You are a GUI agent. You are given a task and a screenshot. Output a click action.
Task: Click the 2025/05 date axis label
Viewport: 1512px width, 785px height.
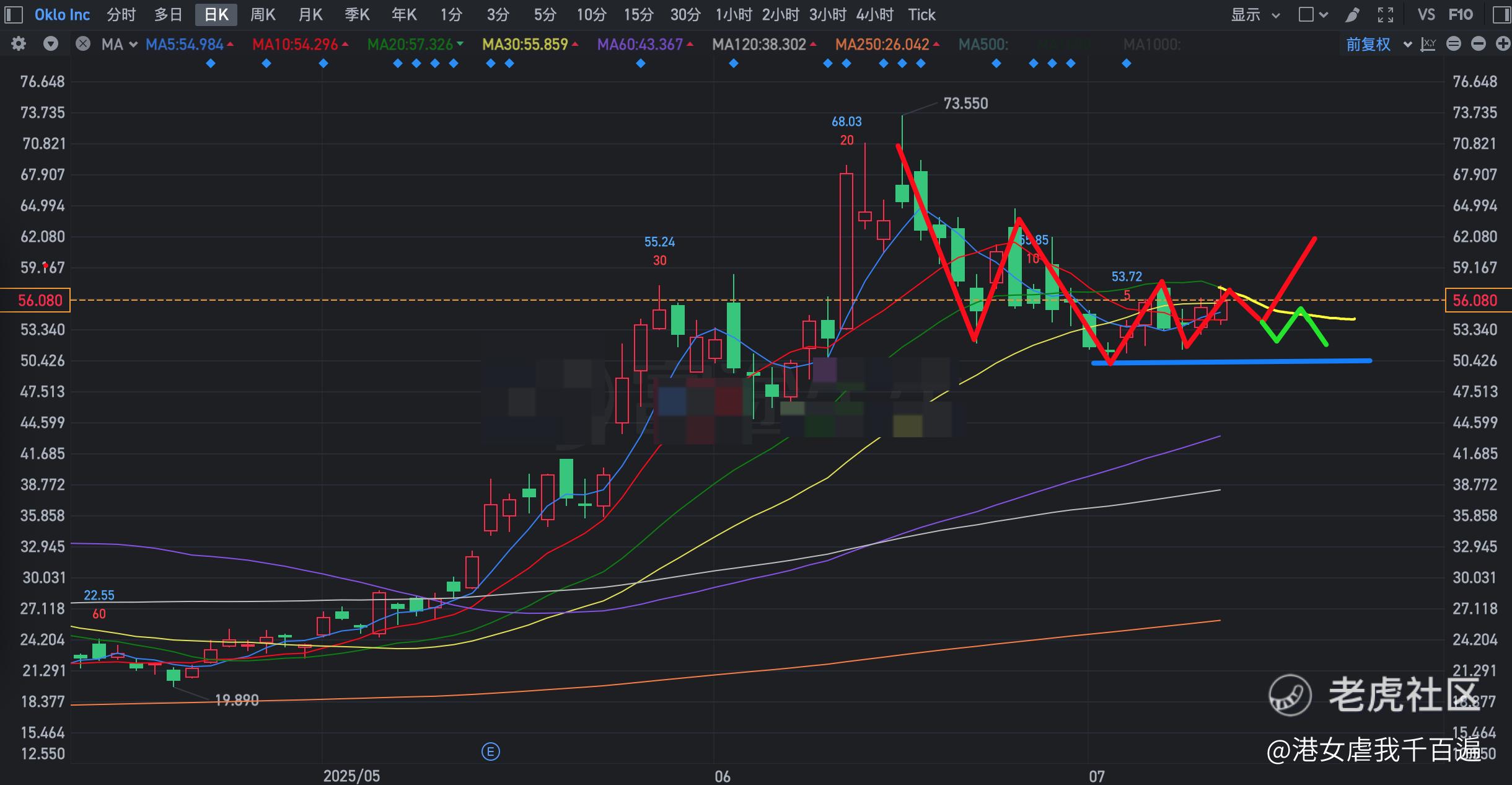tap(351, 776)
